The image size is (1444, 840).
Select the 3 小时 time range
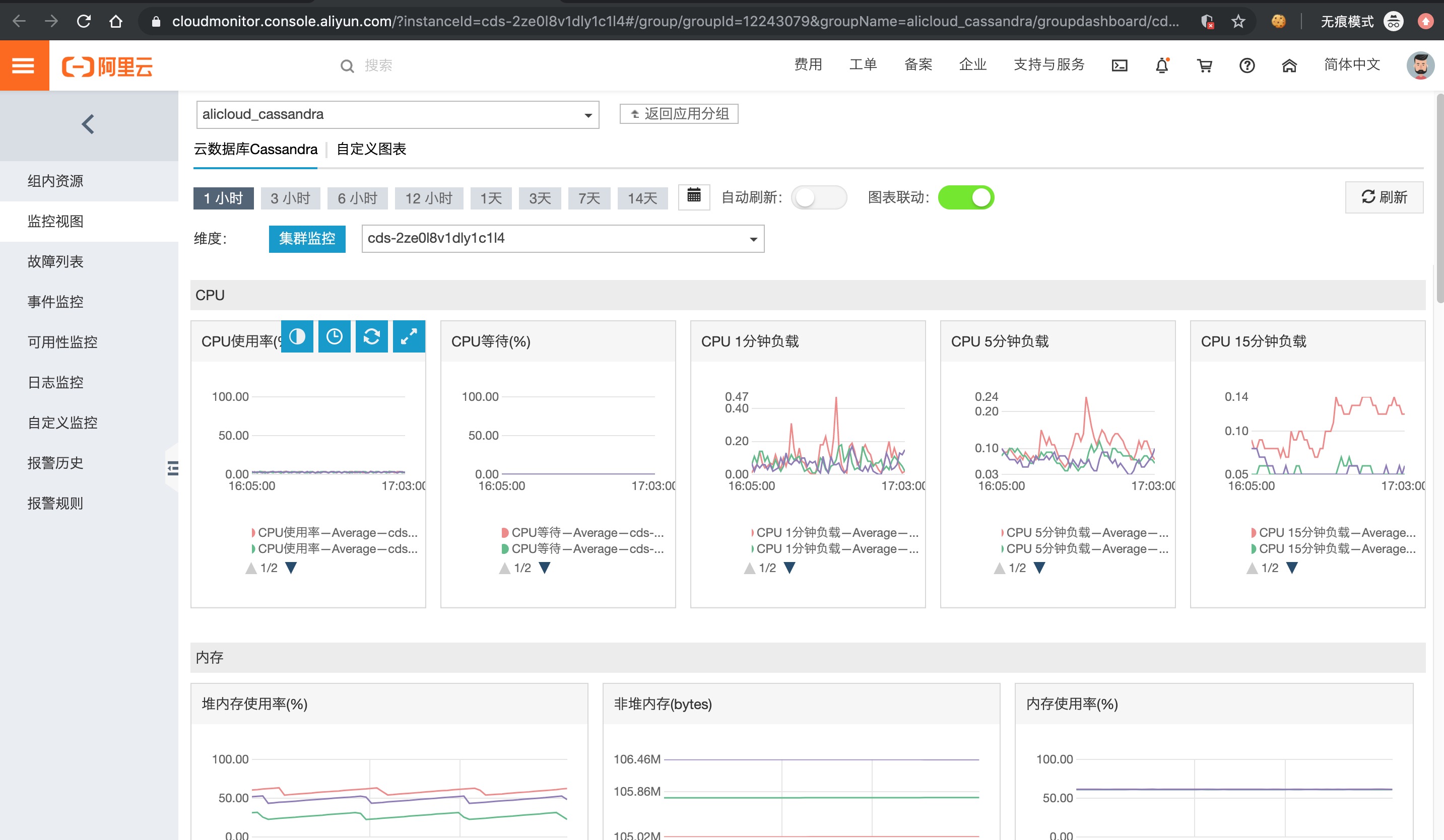(291, 199)
